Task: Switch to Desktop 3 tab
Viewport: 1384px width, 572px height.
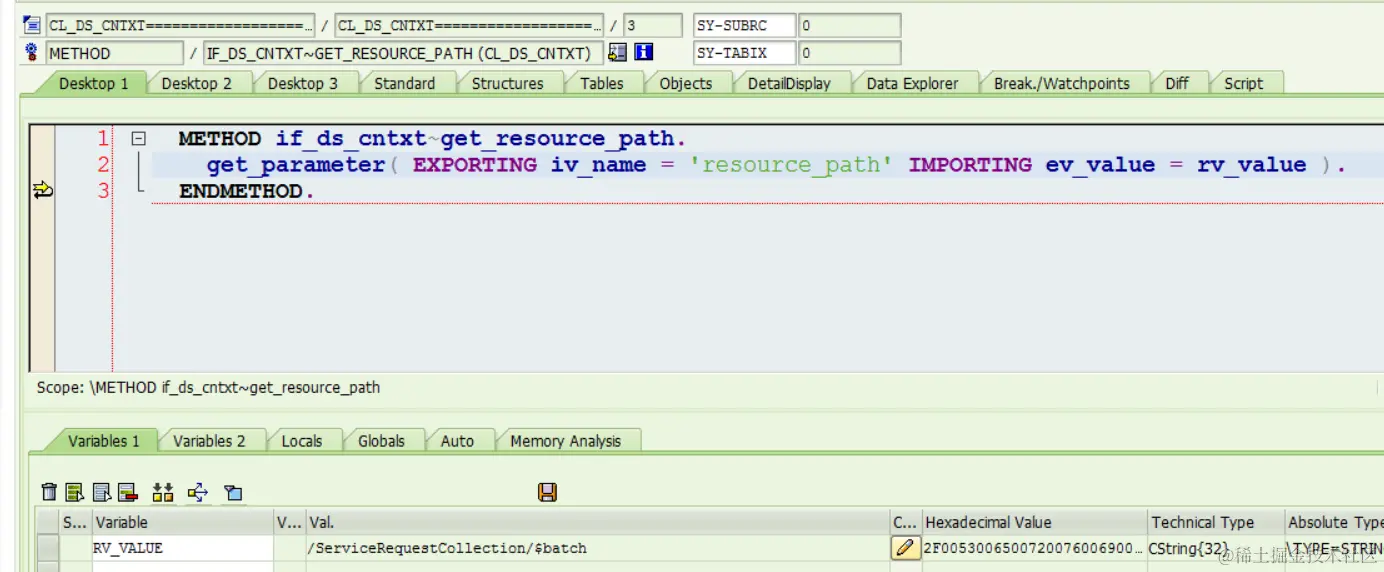Action: 302,83
